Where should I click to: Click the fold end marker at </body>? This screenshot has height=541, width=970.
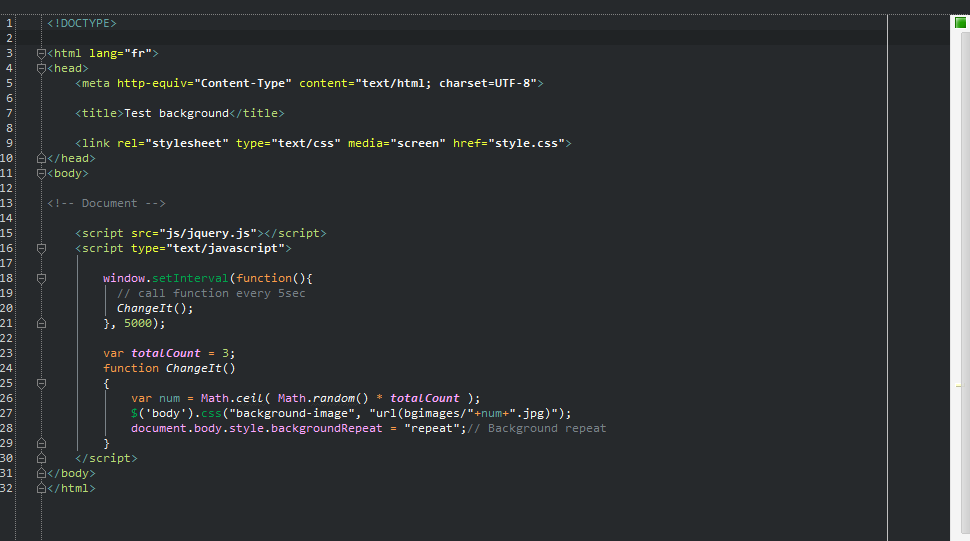(x=41, y=473)
